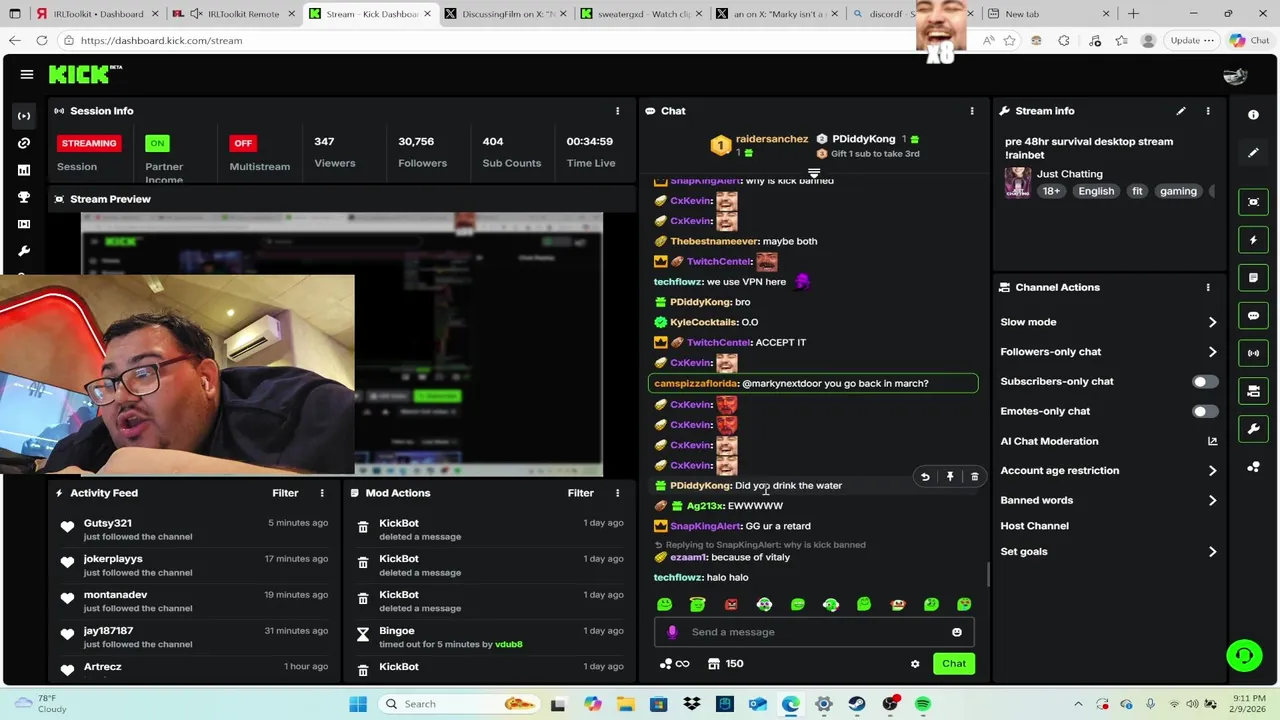Open the video clips sidebar icon
This screenshot has width=1280, height=720.
pos(24,224)
